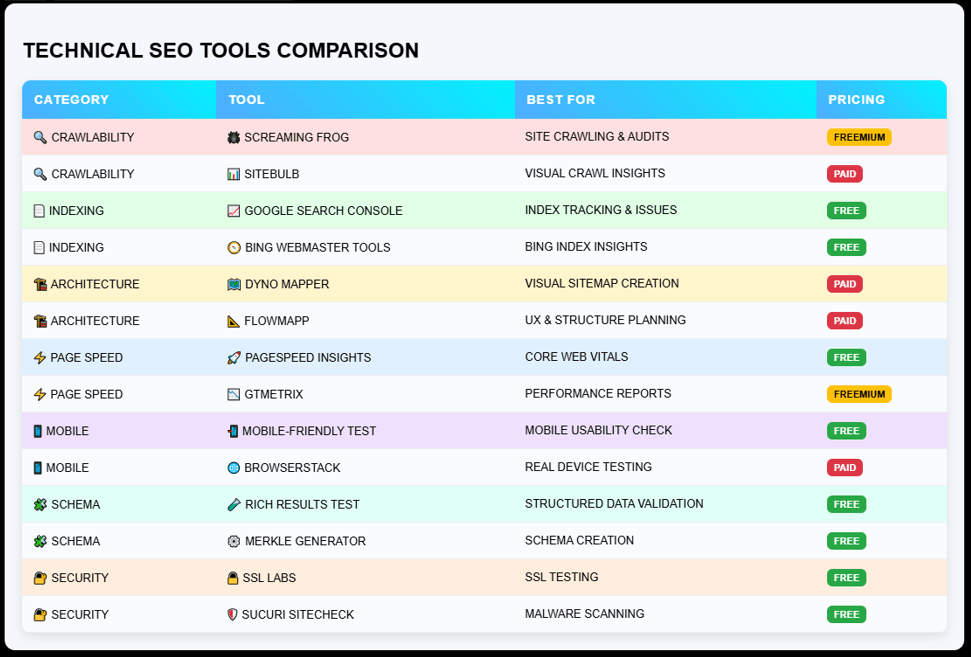Image resolution: width=971 pixels, height=657 pixels.
Task: Click the FREE badge beside SSL Testing
Action: [x=846, y=577]
